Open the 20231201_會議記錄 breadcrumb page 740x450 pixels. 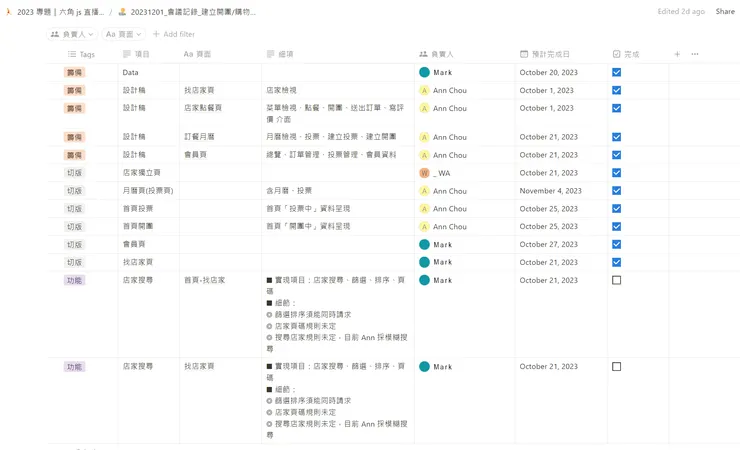193,12
